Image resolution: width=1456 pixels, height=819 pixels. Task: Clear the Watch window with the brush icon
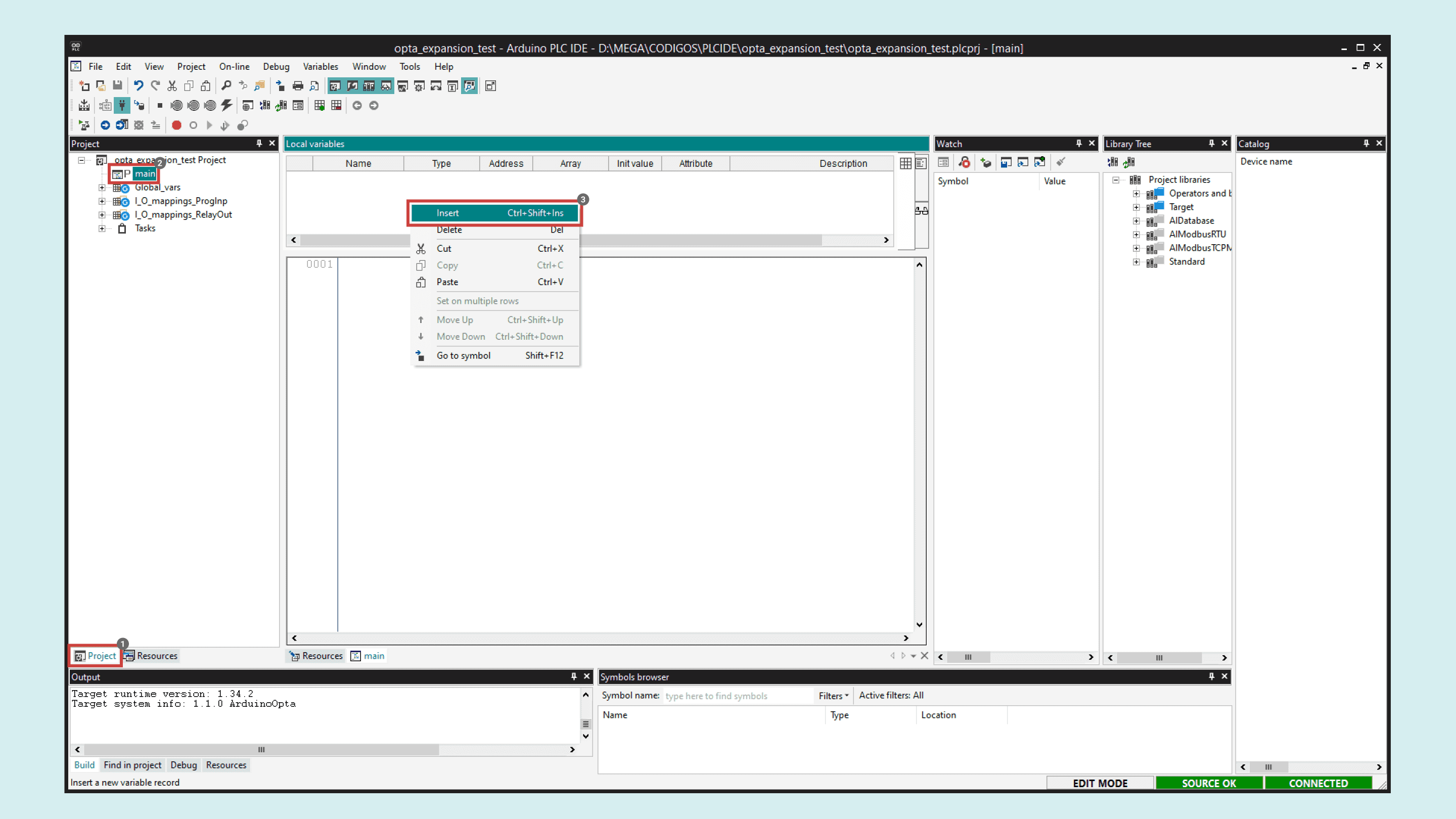click(x=1060, y=162)
